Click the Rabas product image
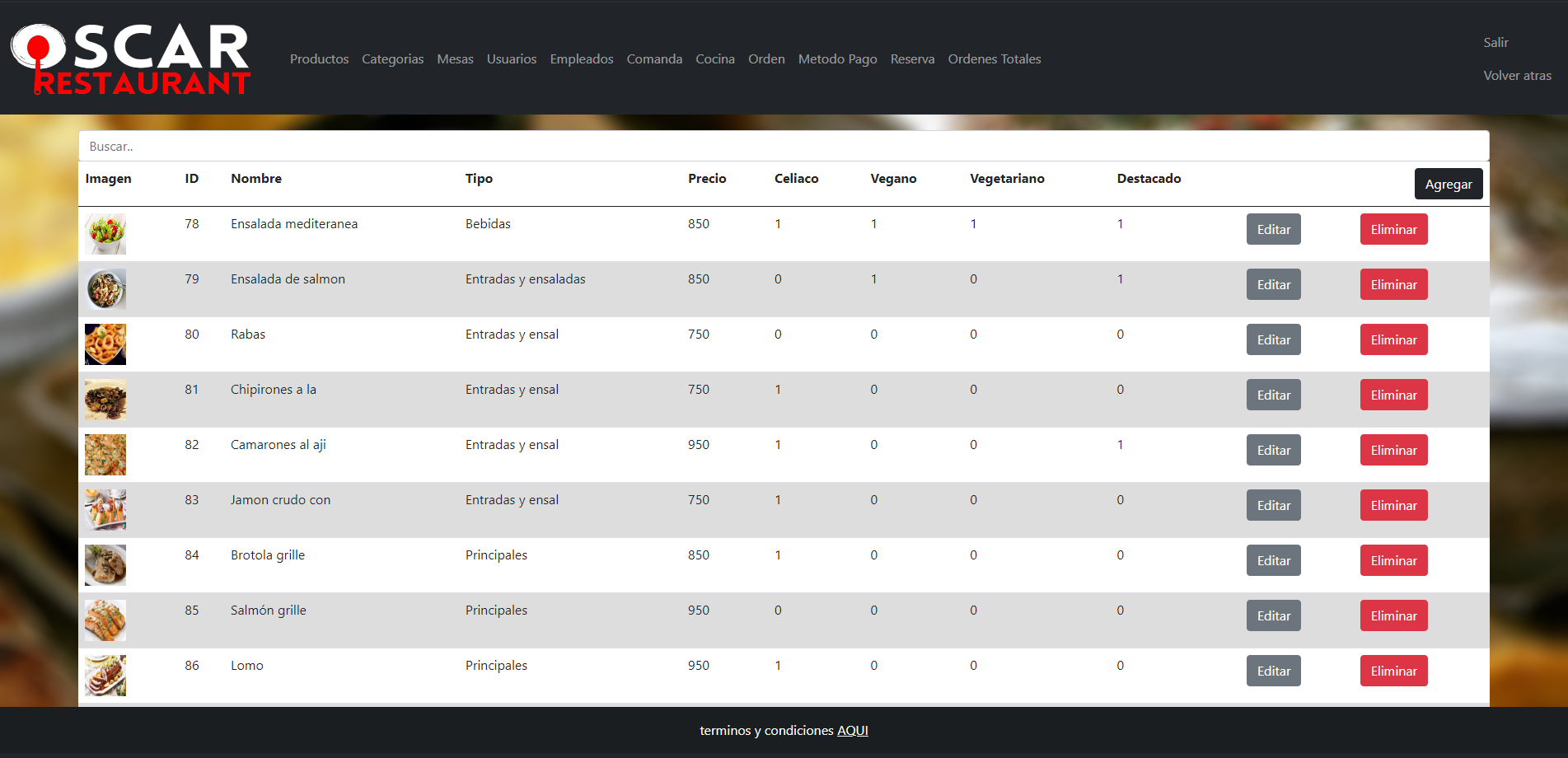The height and width of the screenshot is (758, 1568). [x=105, y=344]
